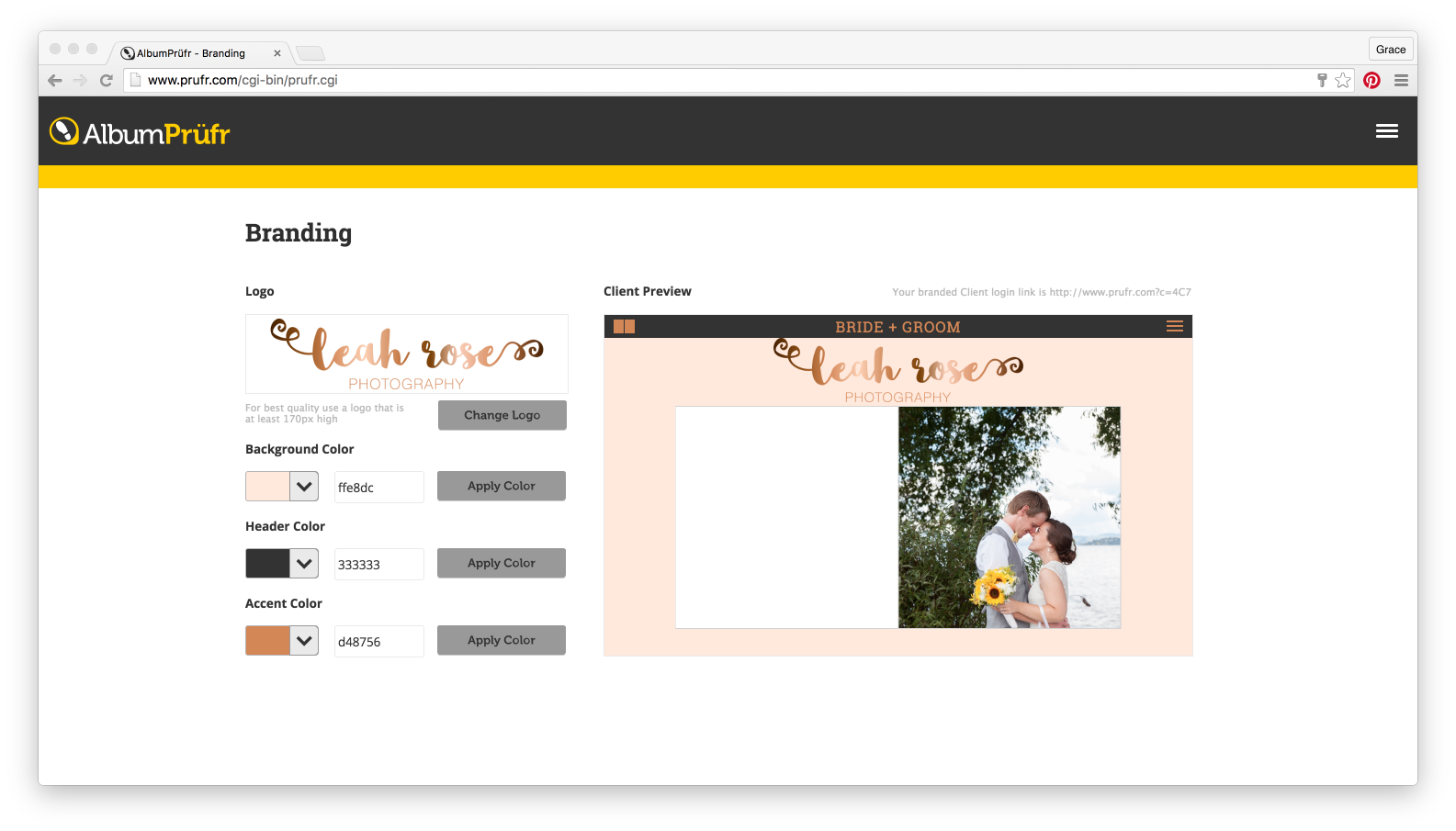Click the AlbumPrüfr logo

click(x=140, y=132)
